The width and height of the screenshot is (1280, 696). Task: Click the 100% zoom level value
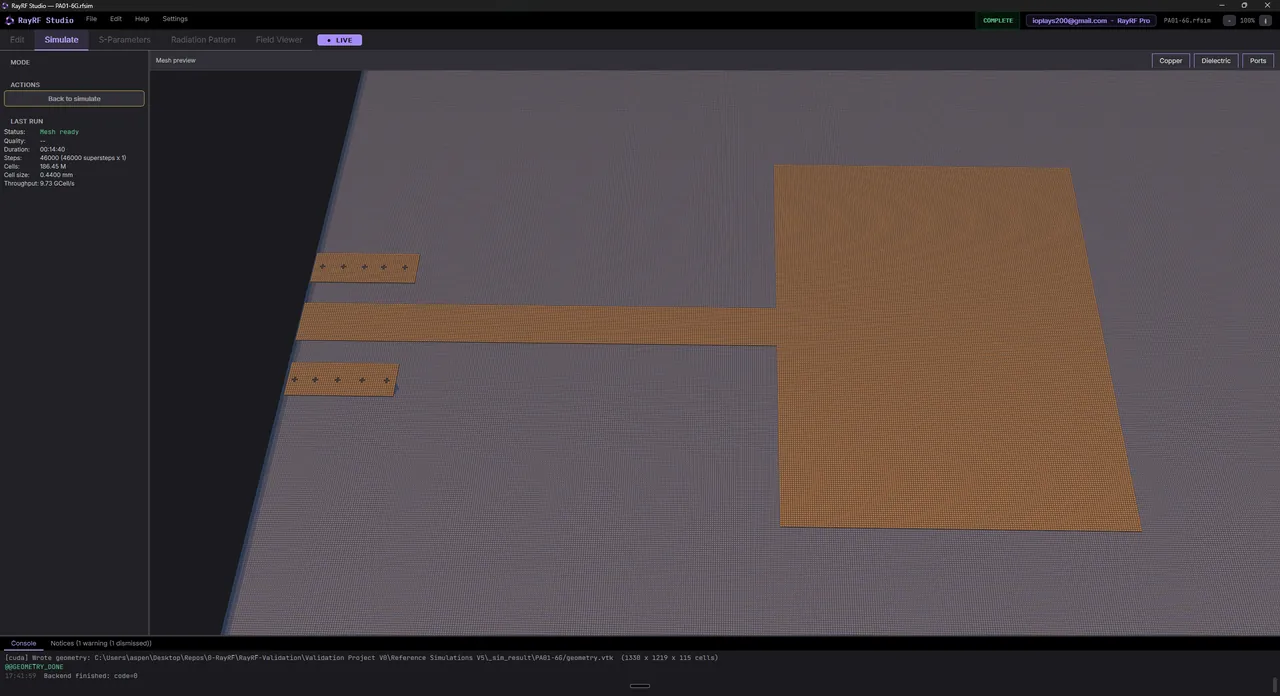pos(1248,20)
